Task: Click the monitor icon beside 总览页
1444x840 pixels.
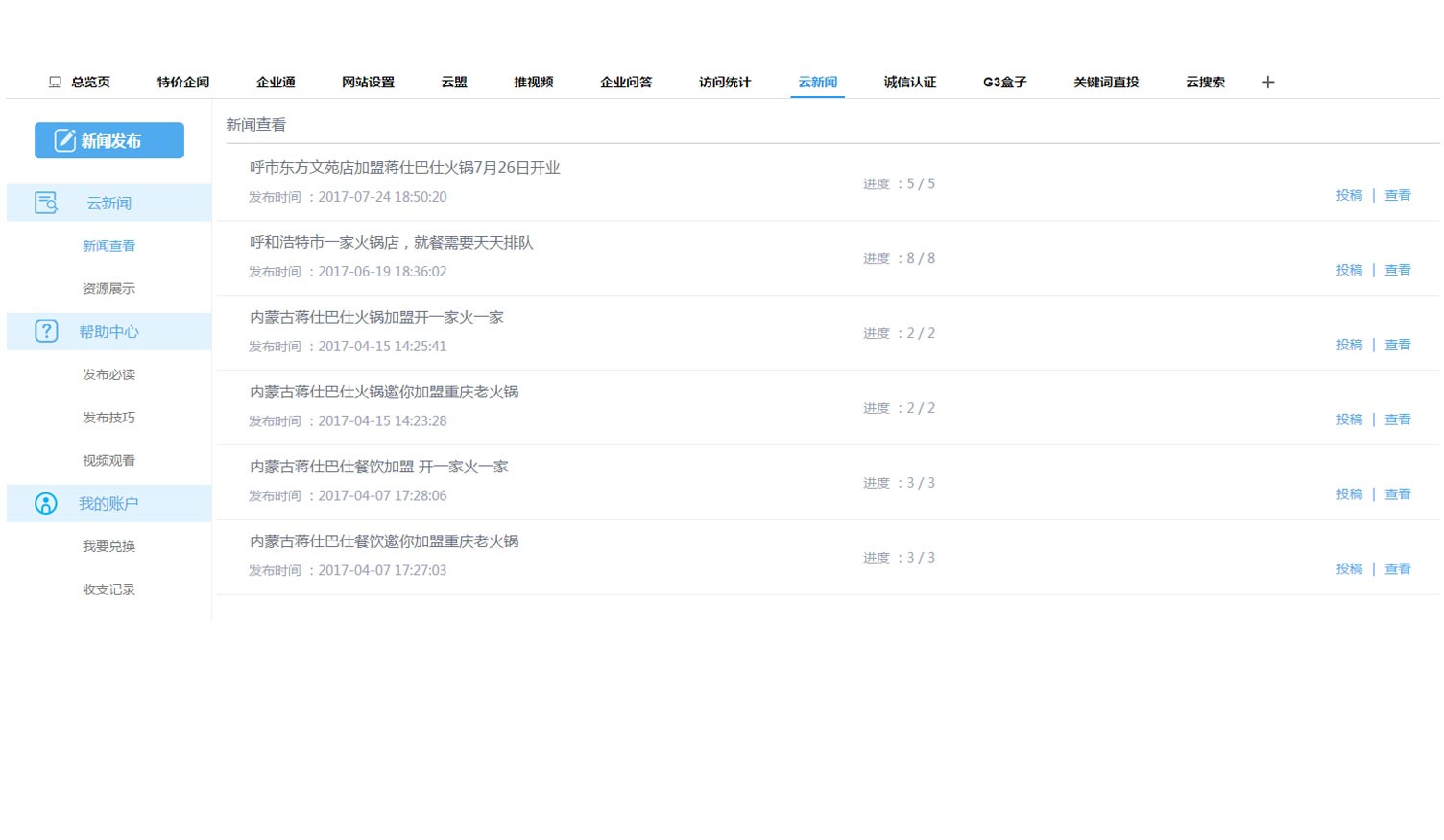Action: coord(55,83)
